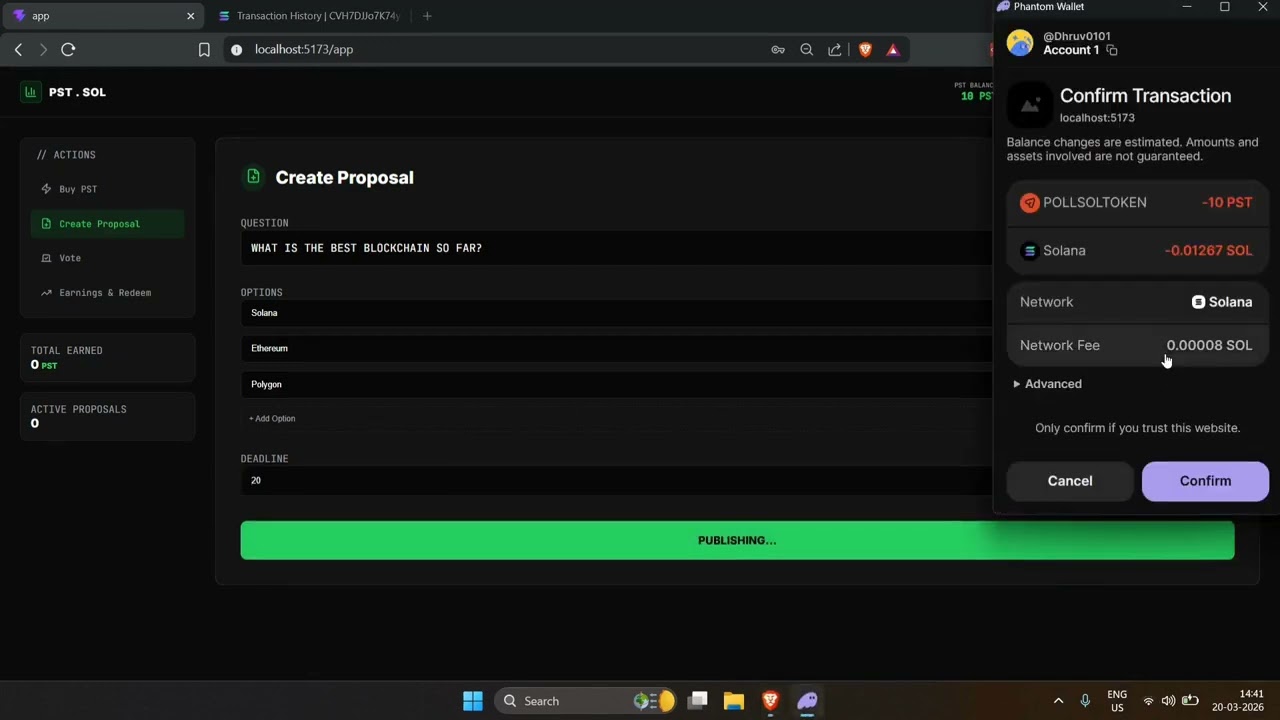Open Windows Start menu
The width and height of the screenshot is (1280, 720).
[x=473, y=701]
